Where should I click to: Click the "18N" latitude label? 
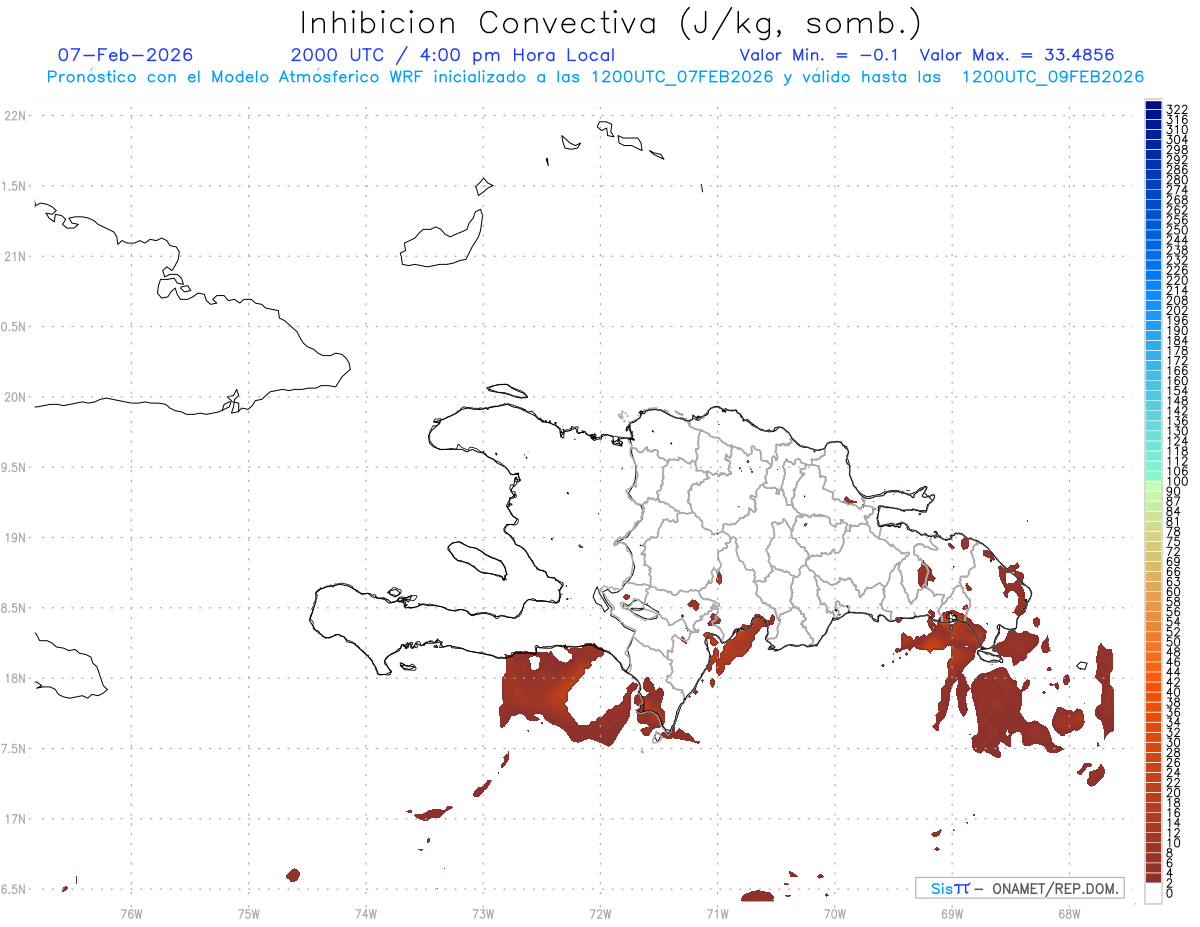15,678
